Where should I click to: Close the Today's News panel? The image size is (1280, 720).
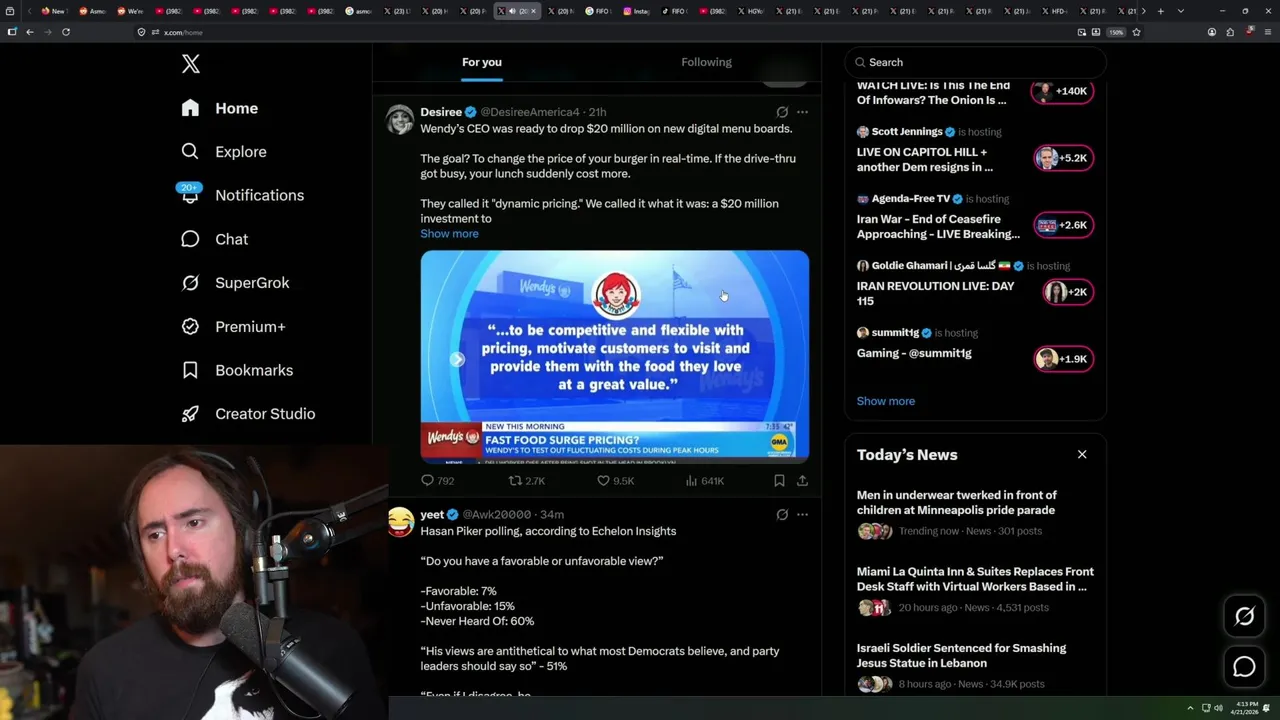1082,454
